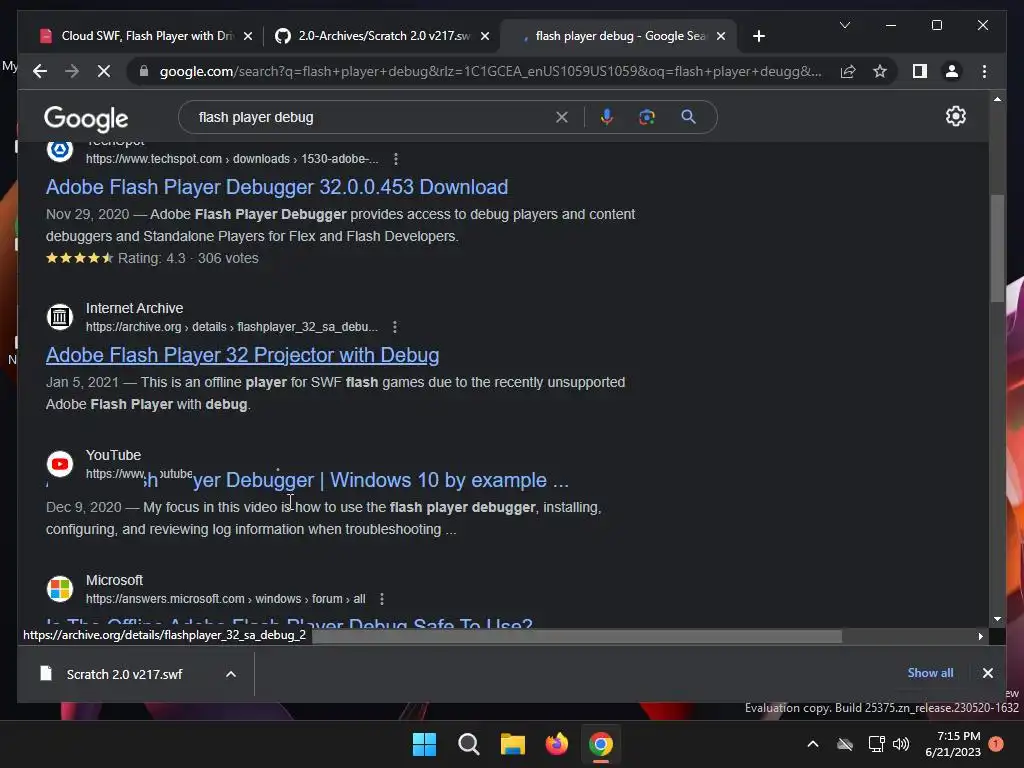The height and width of the screenshot is (768, 1024).
Task: Select flash player debug Google tab
Action: (617, 36)
